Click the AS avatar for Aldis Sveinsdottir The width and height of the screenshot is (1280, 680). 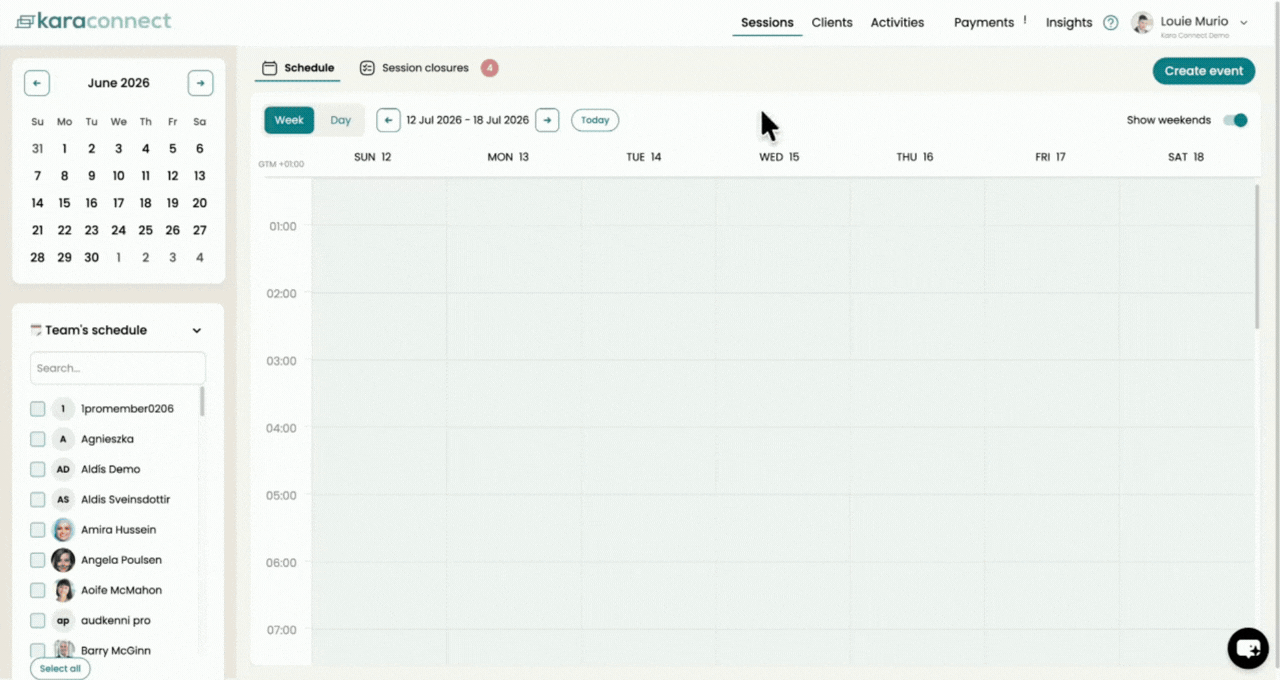(63, 499)
